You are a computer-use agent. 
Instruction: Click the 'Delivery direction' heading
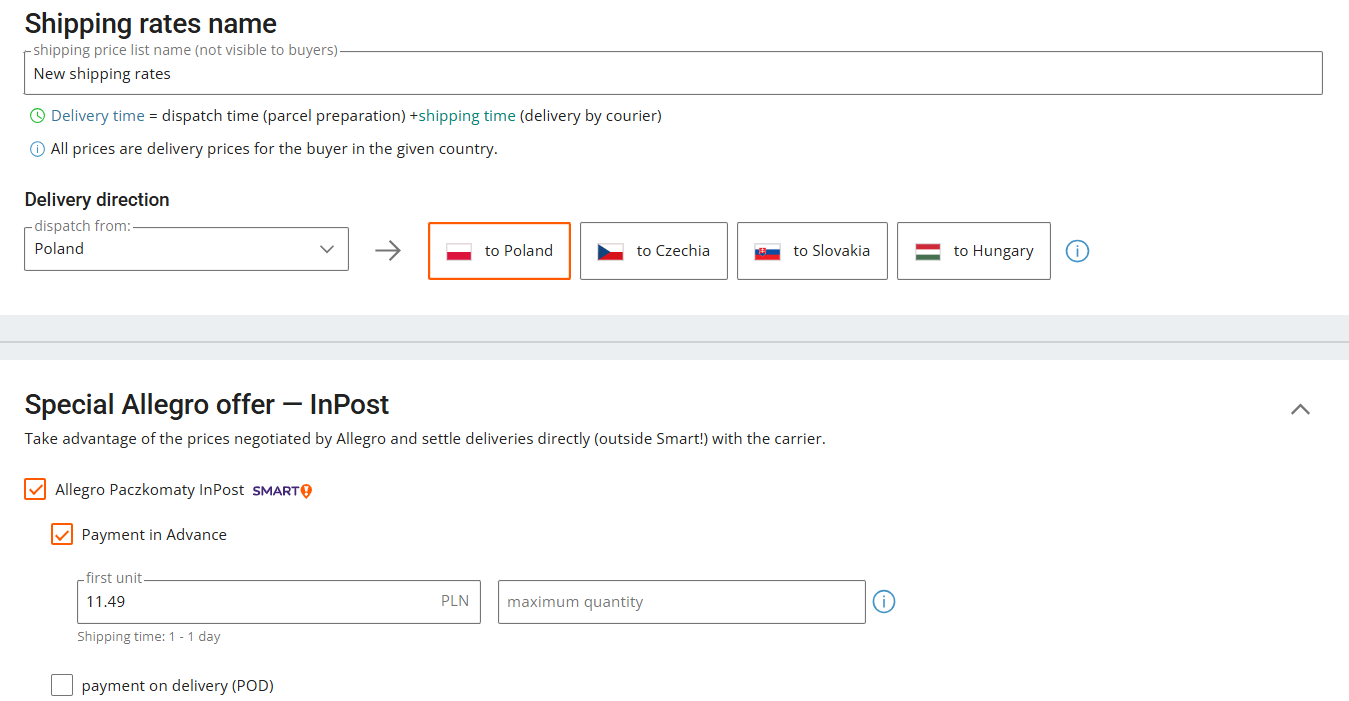(97, 200)
